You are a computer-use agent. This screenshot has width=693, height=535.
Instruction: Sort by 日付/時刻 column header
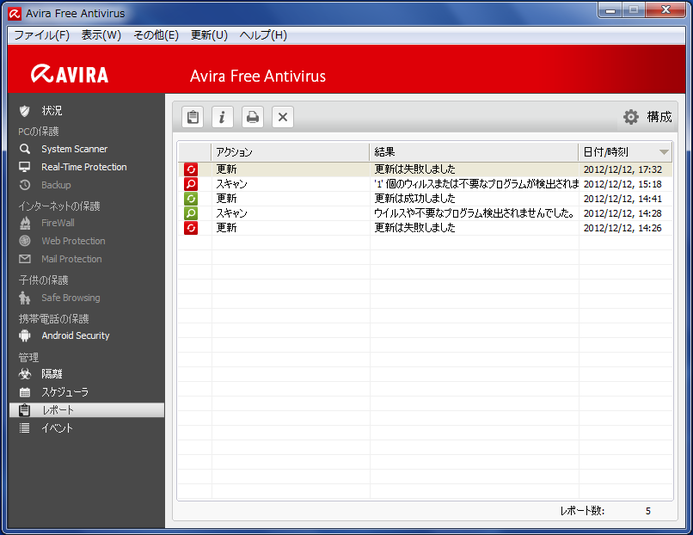pos(625,152)
